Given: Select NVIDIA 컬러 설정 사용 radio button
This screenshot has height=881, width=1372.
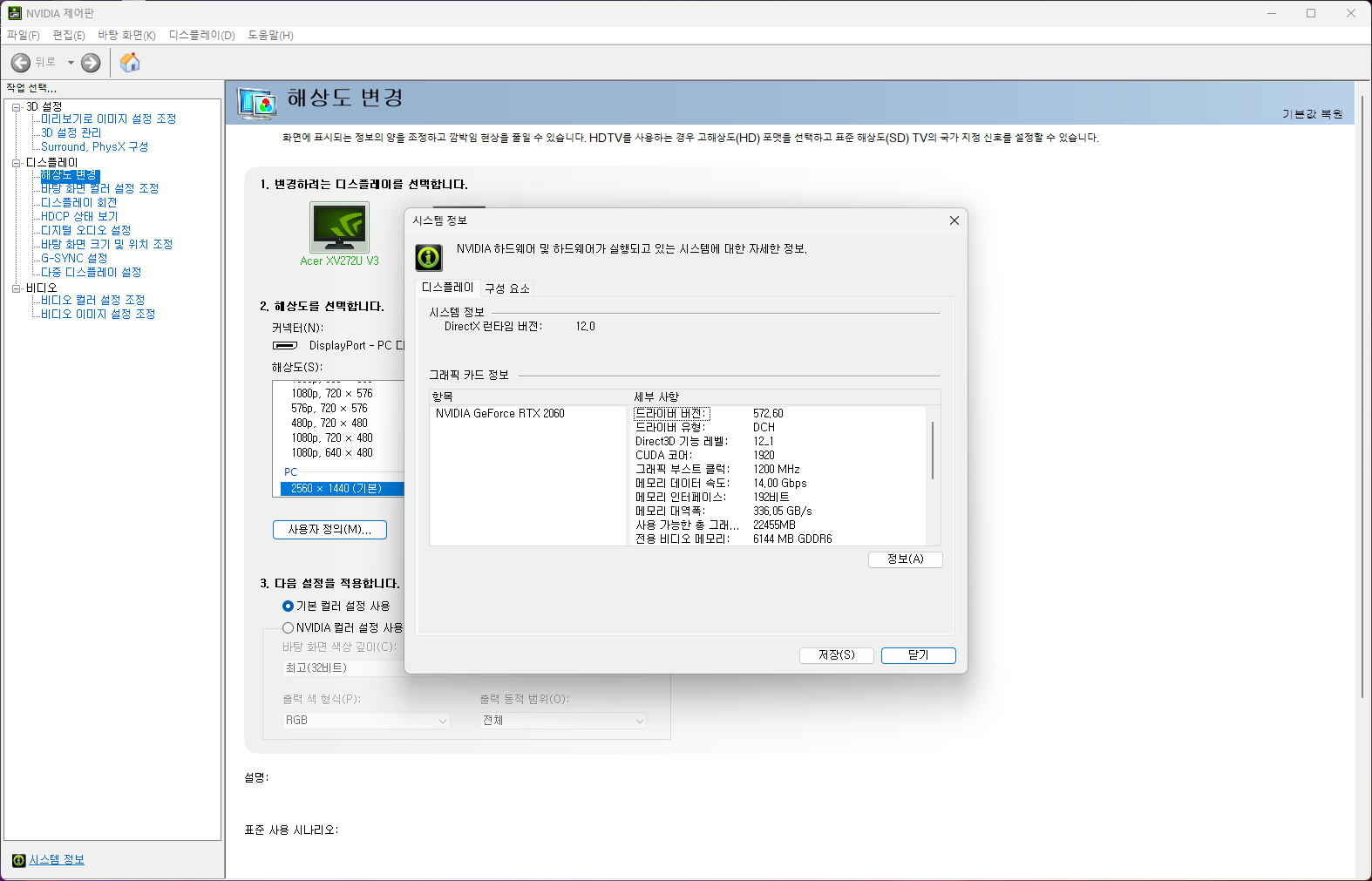Looking at the screenshot, I should (x=288, y=627).
